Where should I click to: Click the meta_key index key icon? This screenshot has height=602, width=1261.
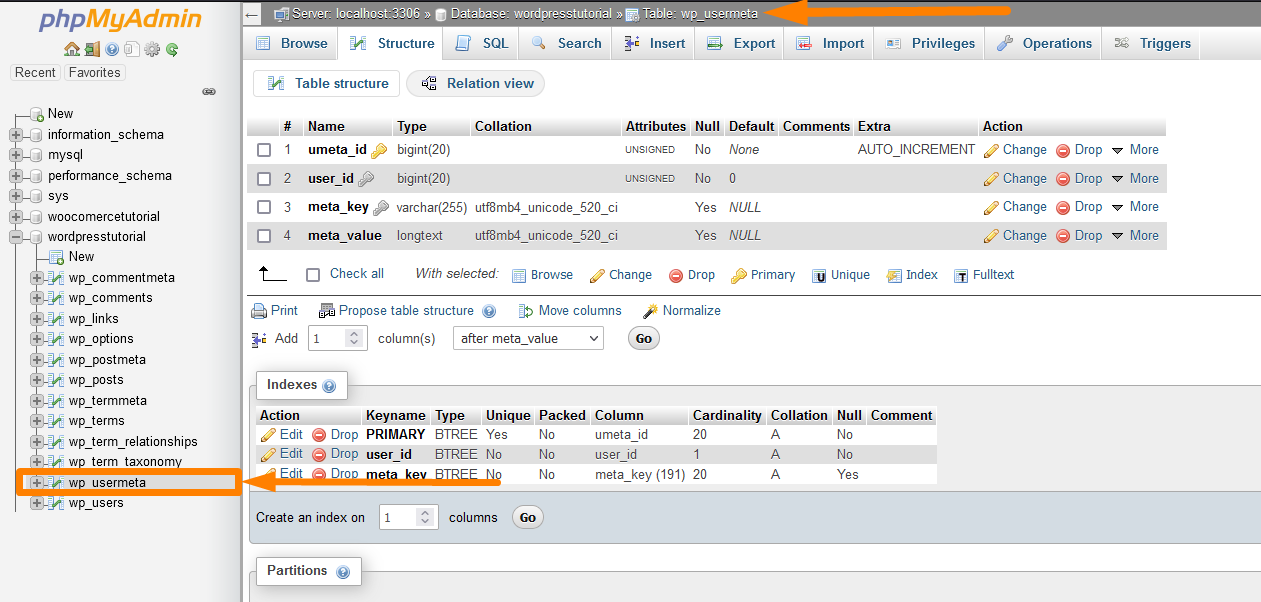click(x=381, y=208)
